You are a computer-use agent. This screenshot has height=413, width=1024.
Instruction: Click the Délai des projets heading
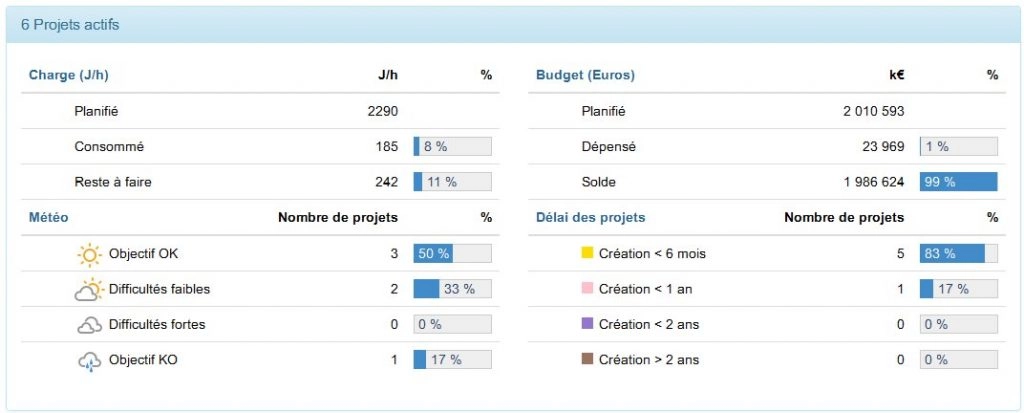[x=590, y=218]
